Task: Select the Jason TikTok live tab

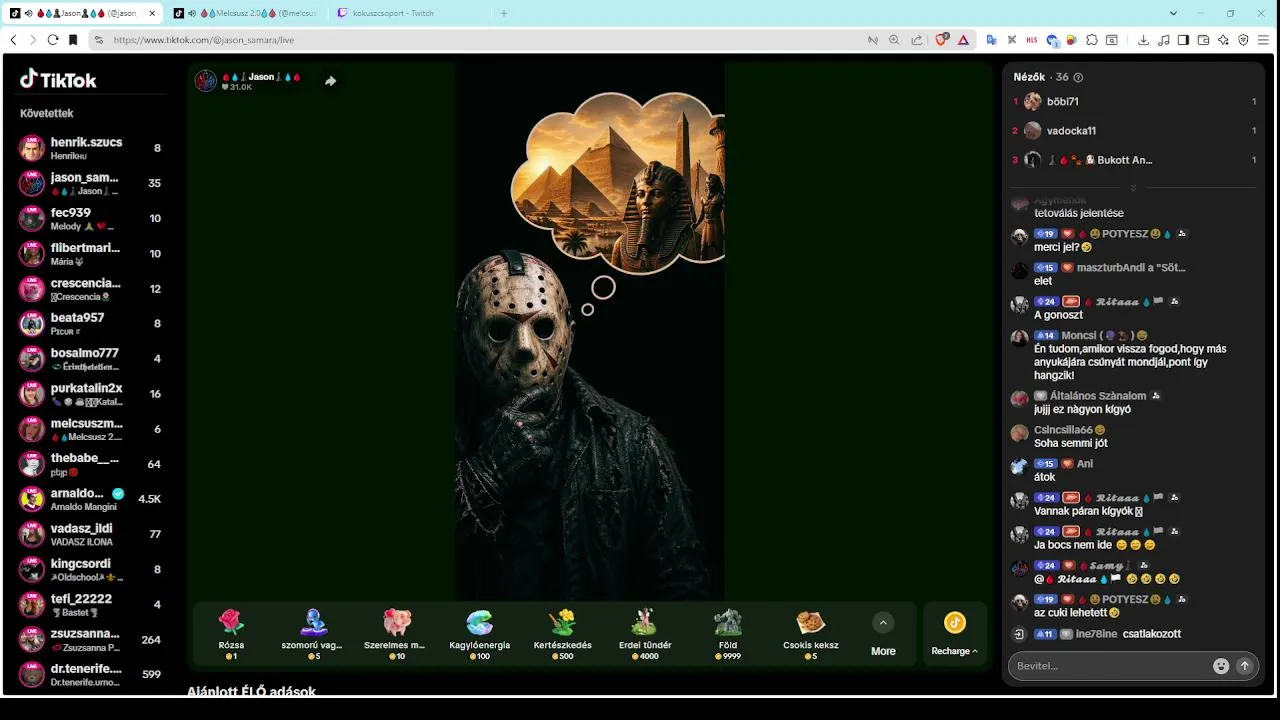Action: click(x=82, y=13)
